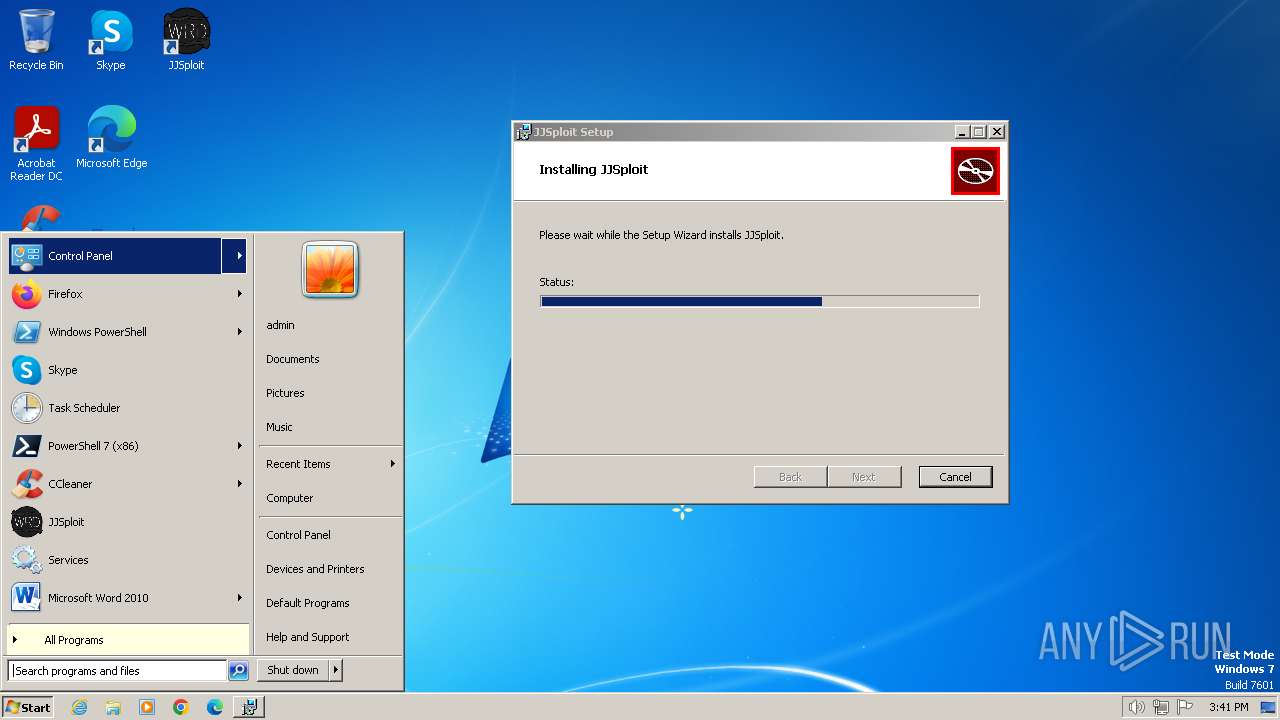
Task: Expand the Windows PowerShell jump list arrow
Action: (x=239, y=332)
